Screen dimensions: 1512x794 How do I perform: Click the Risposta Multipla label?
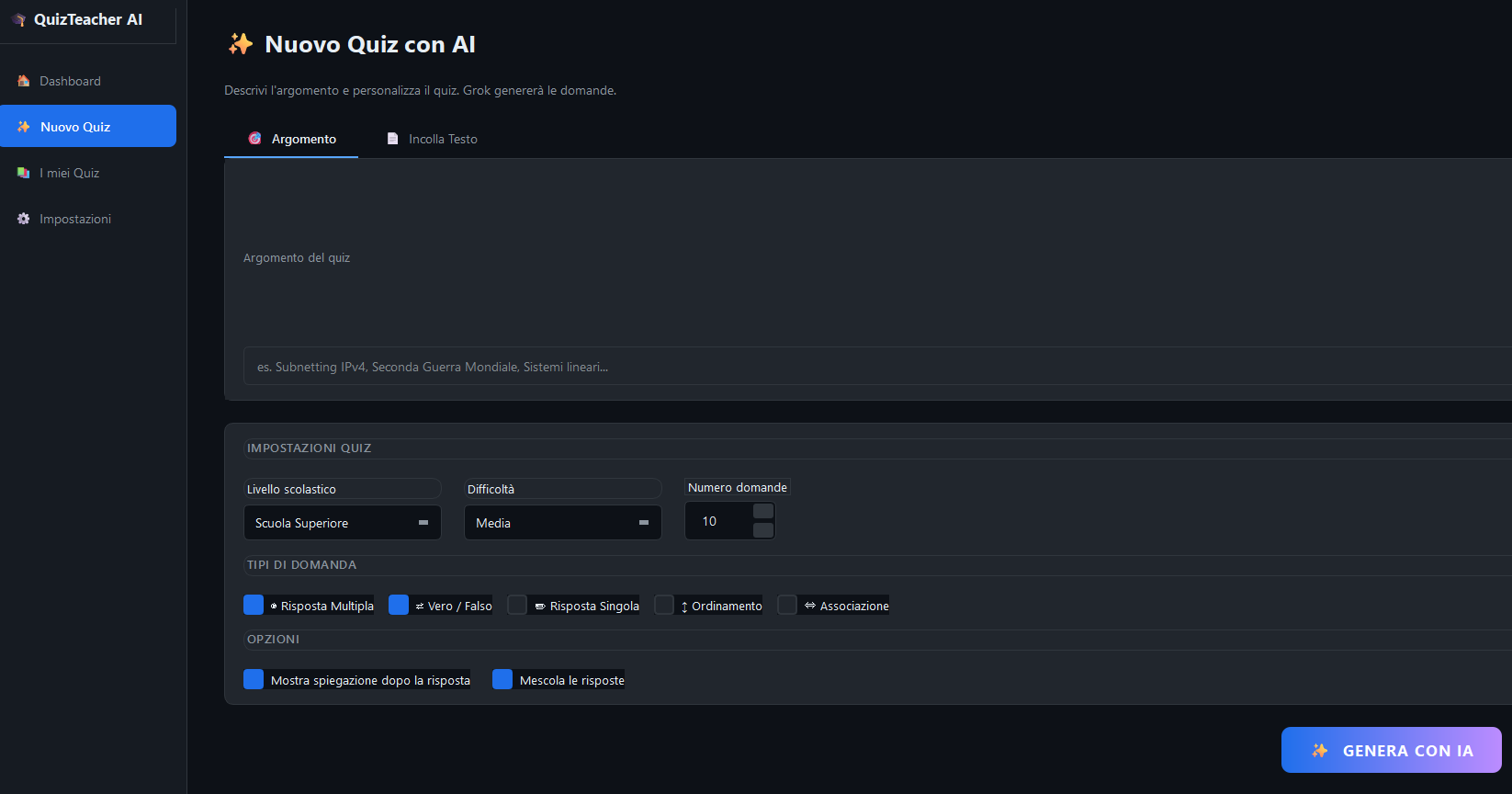point(327,606)
